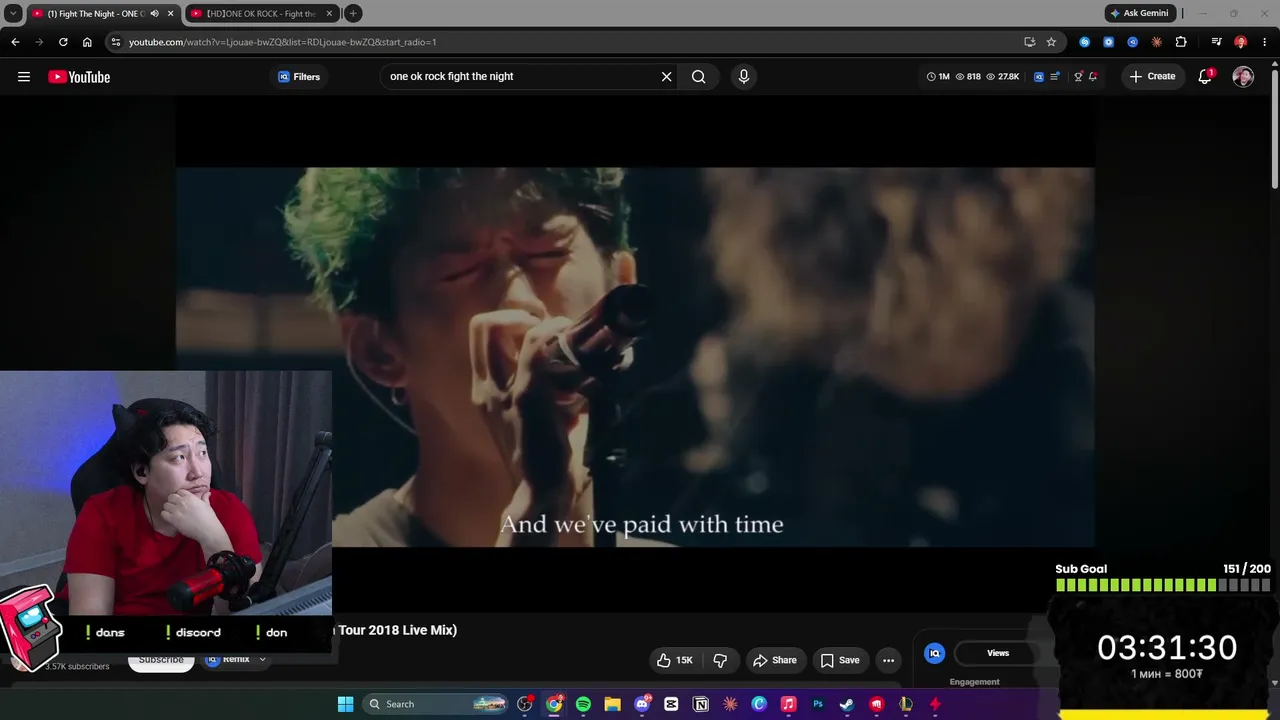Go back in browser history
1280x720 pixels.
click(x=15, y=42)
